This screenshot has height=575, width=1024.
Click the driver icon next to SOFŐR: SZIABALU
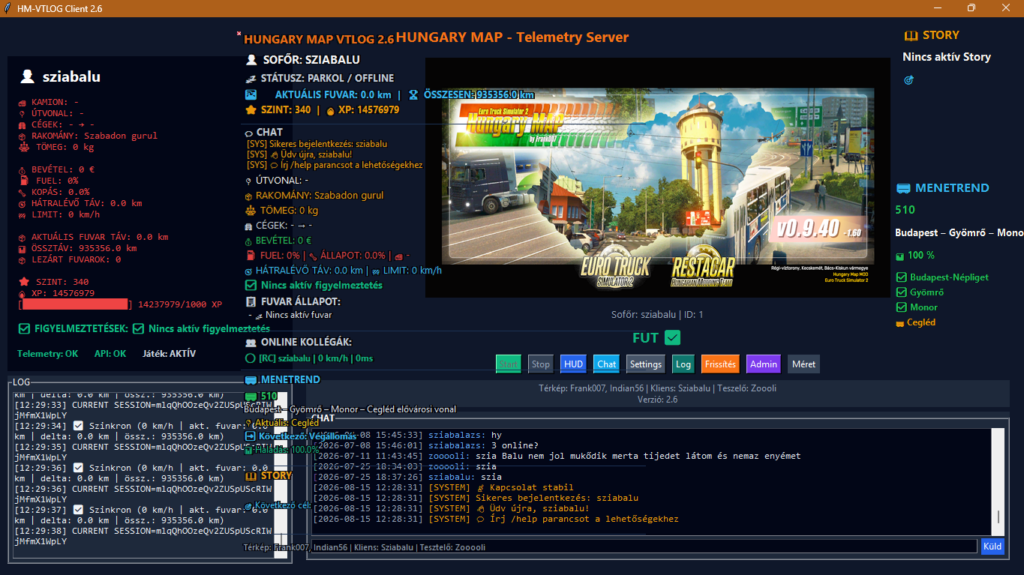click(251, 60)
